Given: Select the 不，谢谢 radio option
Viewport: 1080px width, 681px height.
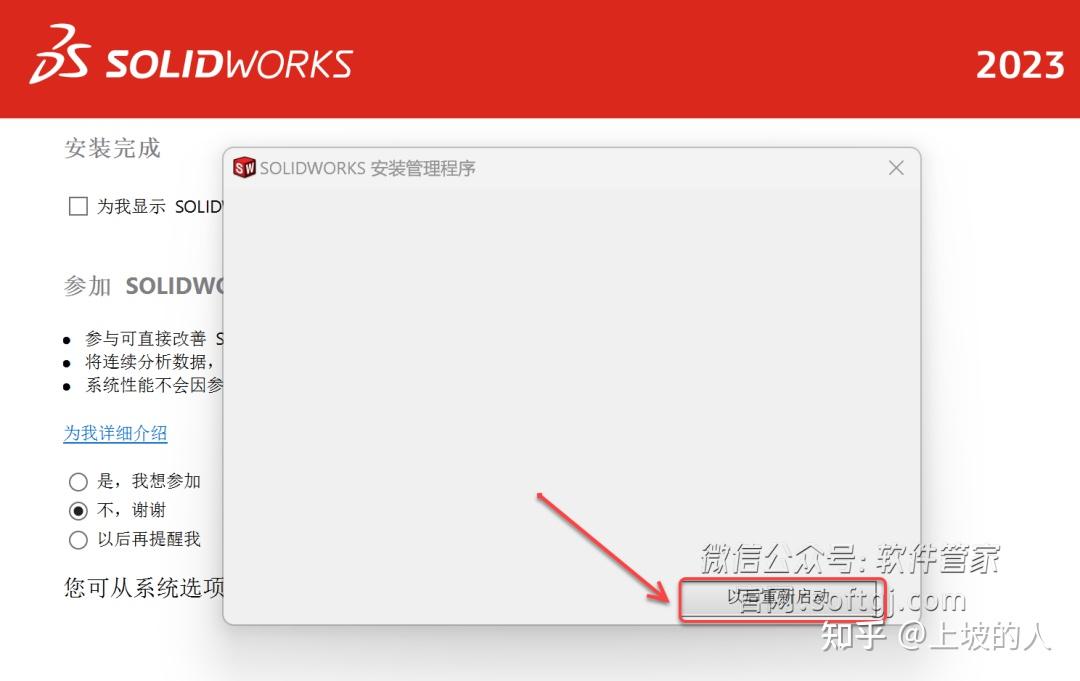Looking at the screenshot, I should pyautogui.click(x=78, y=510).
